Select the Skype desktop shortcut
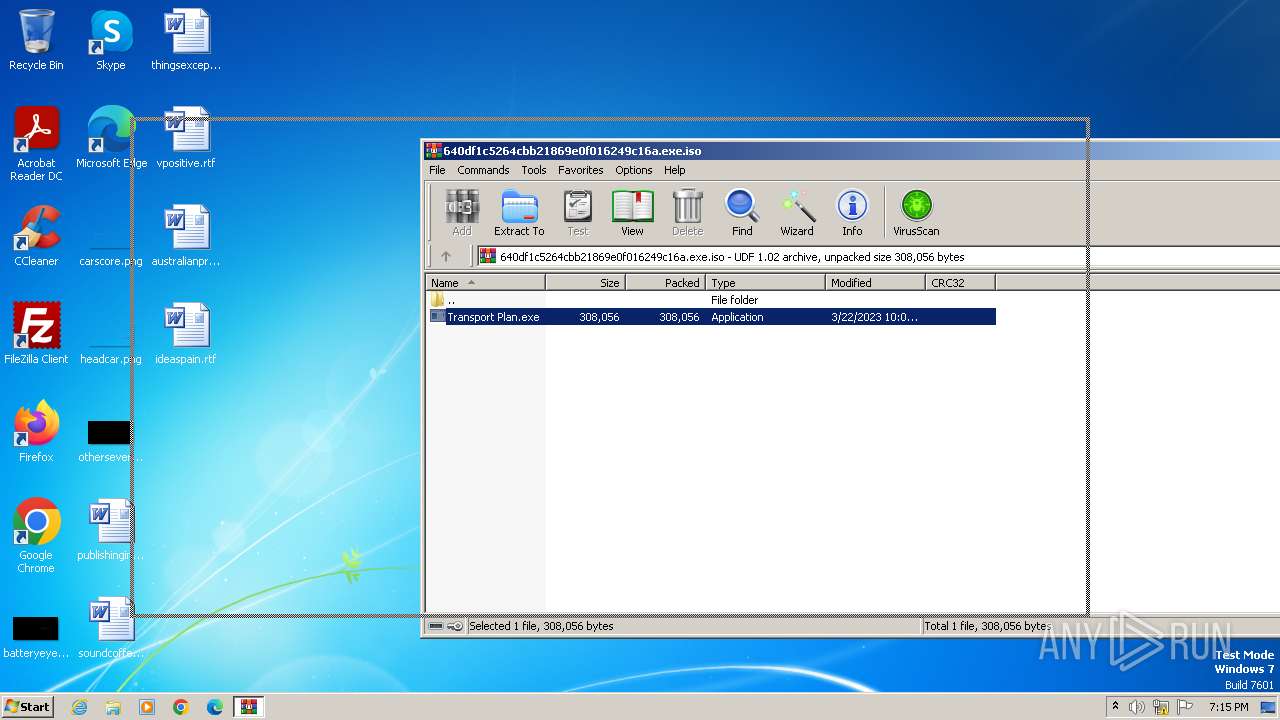 (x=110, y=40)
